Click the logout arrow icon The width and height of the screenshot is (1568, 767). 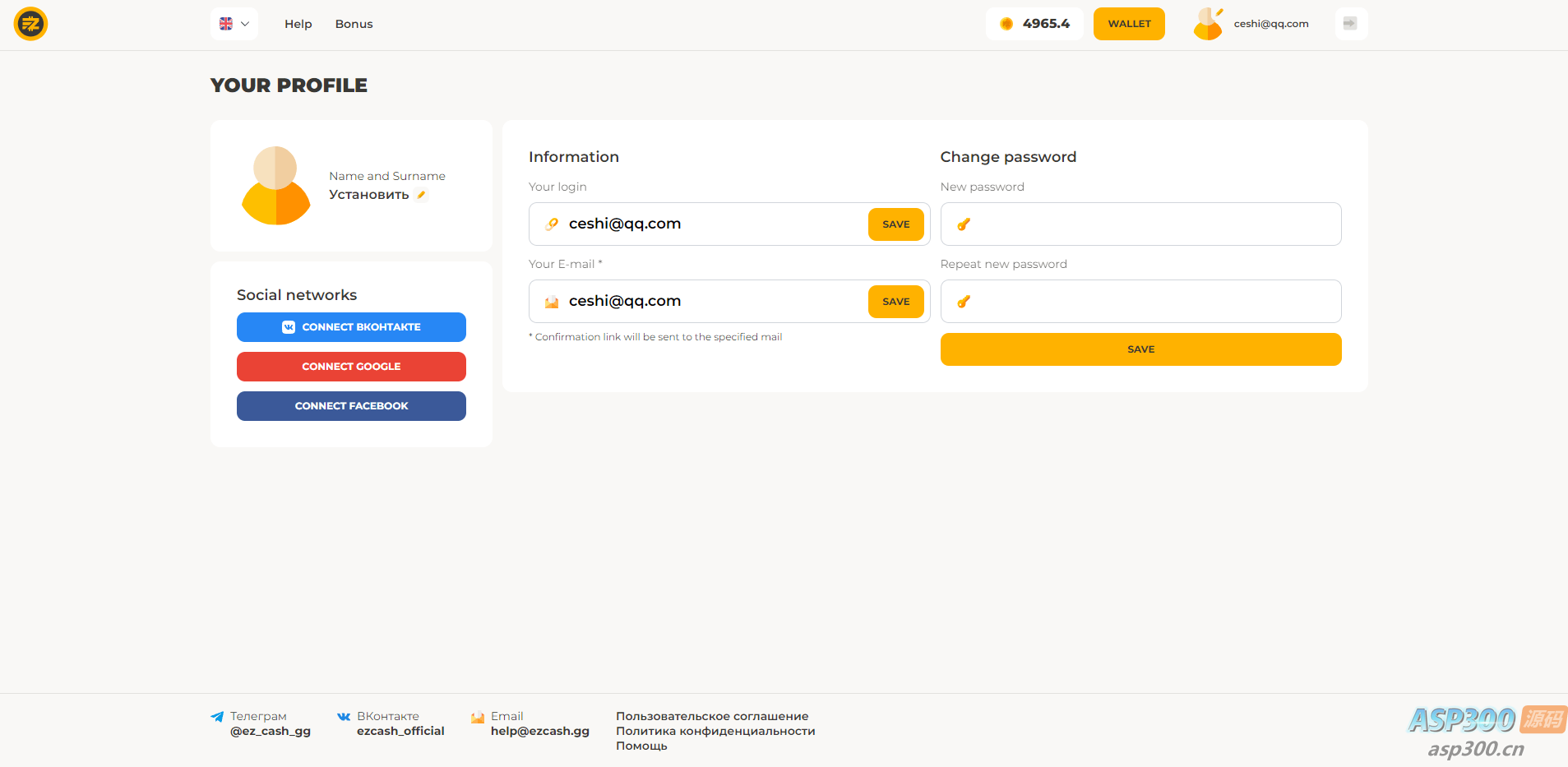tap(1350, 24)
